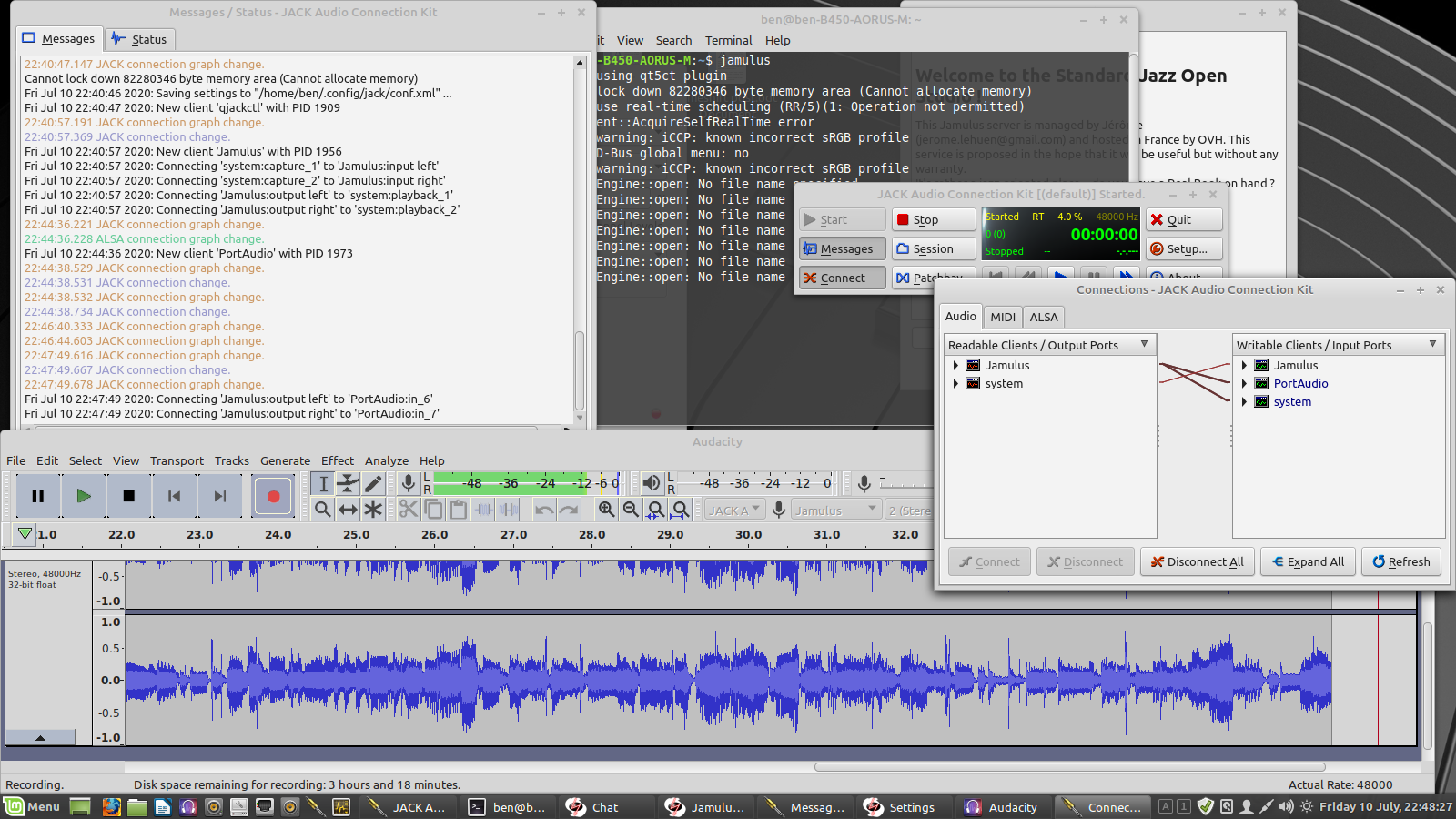The image size is (1456, 819).
Task: Click the Zoom Out icon
Action: point(631,510)
